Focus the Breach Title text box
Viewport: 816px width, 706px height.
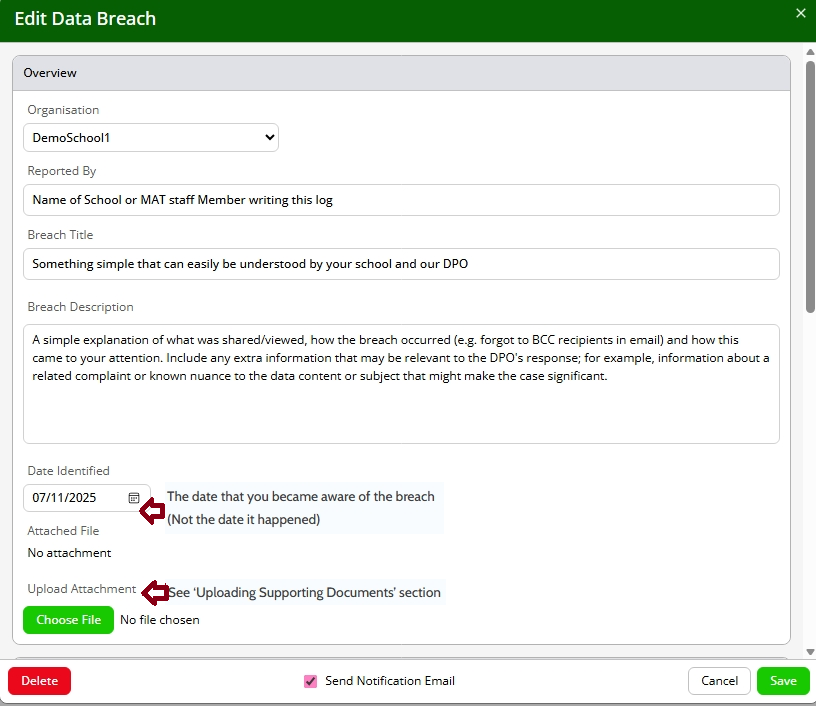(401, 264)
